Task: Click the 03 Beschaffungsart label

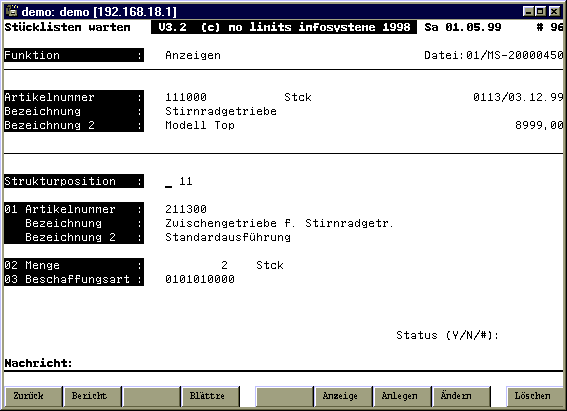Action: point(74,279)
